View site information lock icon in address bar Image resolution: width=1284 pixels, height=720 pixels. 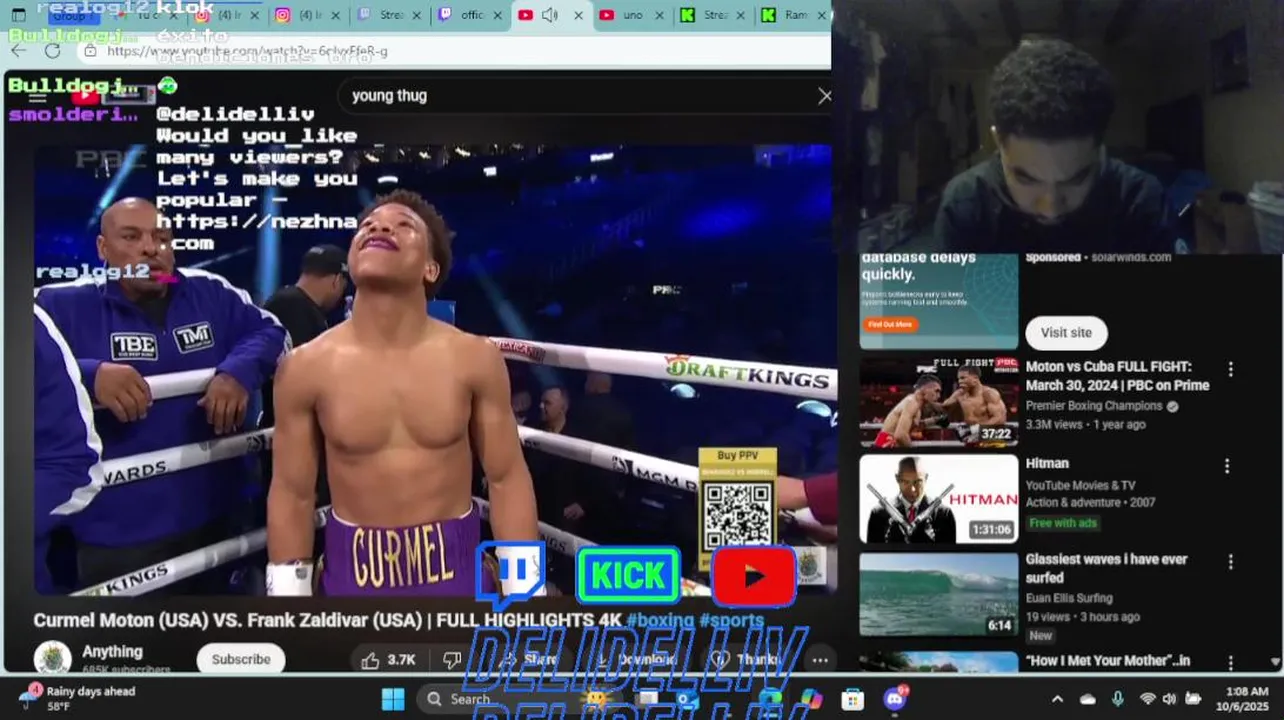pos(90,51)
